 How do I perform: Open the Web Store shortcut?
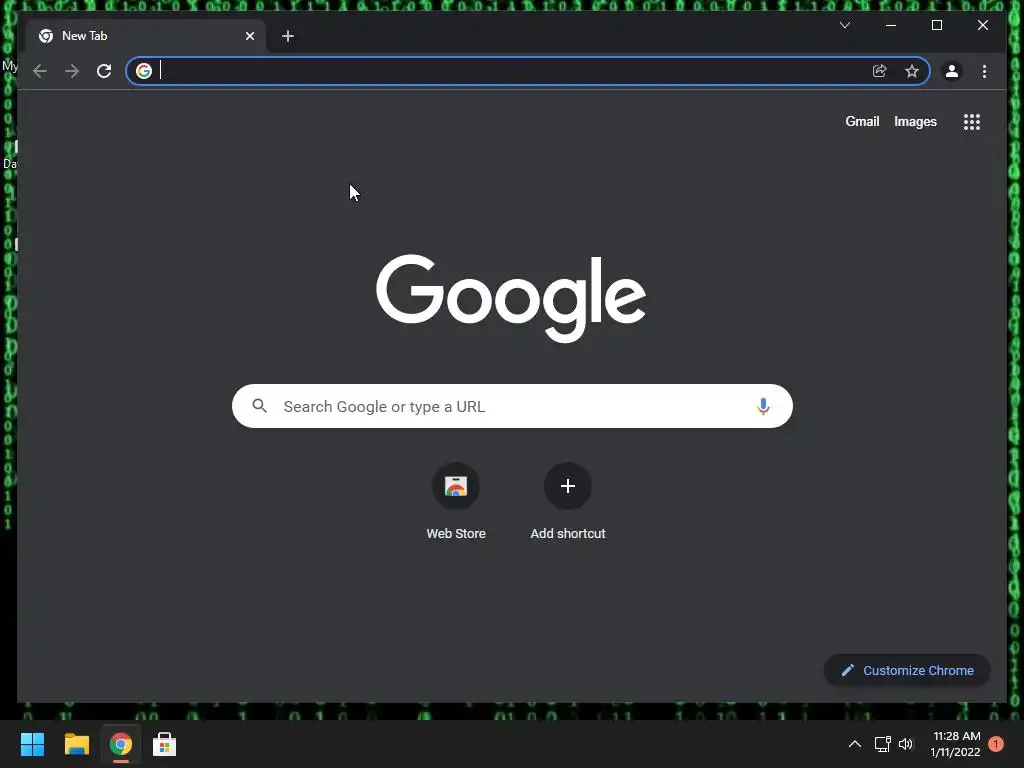tap(456, 502)
